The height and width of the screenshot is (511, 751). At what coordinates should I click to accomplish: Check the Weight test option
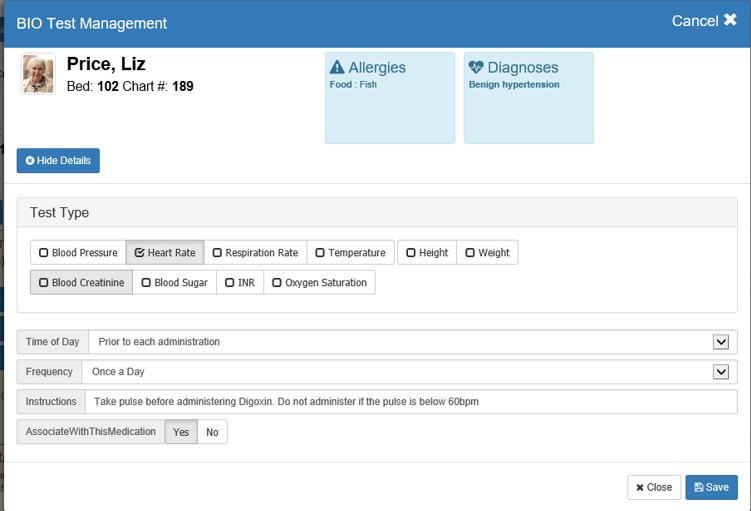[x=487, y=253]
